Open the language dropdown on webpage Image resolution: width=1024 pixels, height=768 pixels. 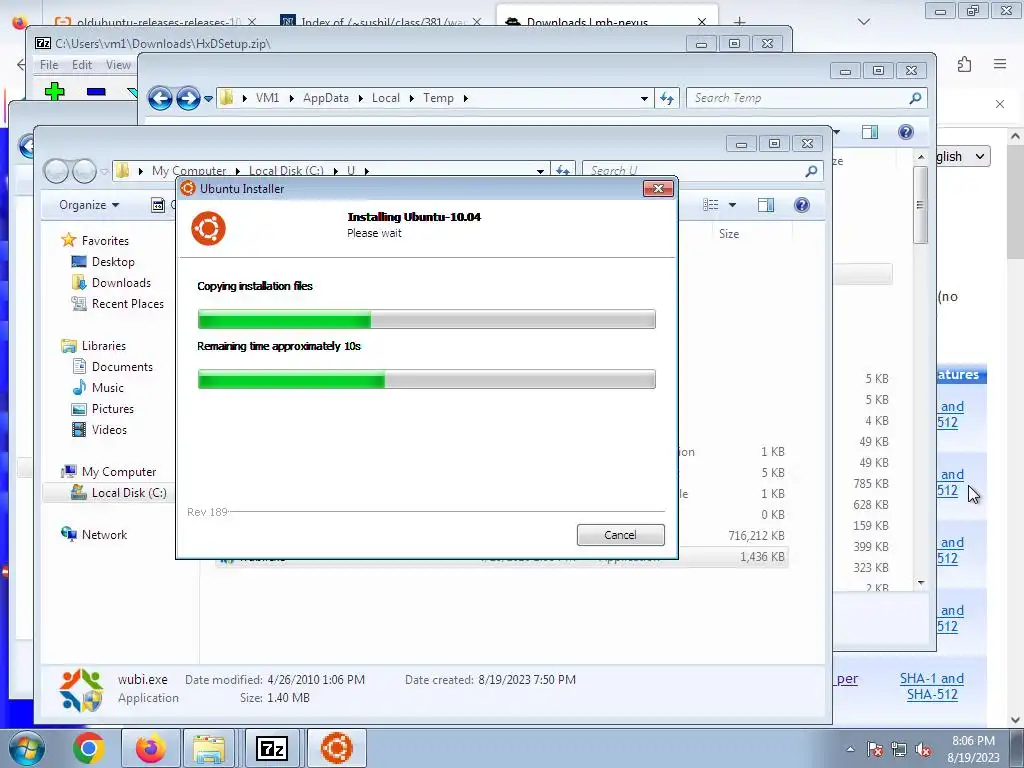click(x=961, y=157)
